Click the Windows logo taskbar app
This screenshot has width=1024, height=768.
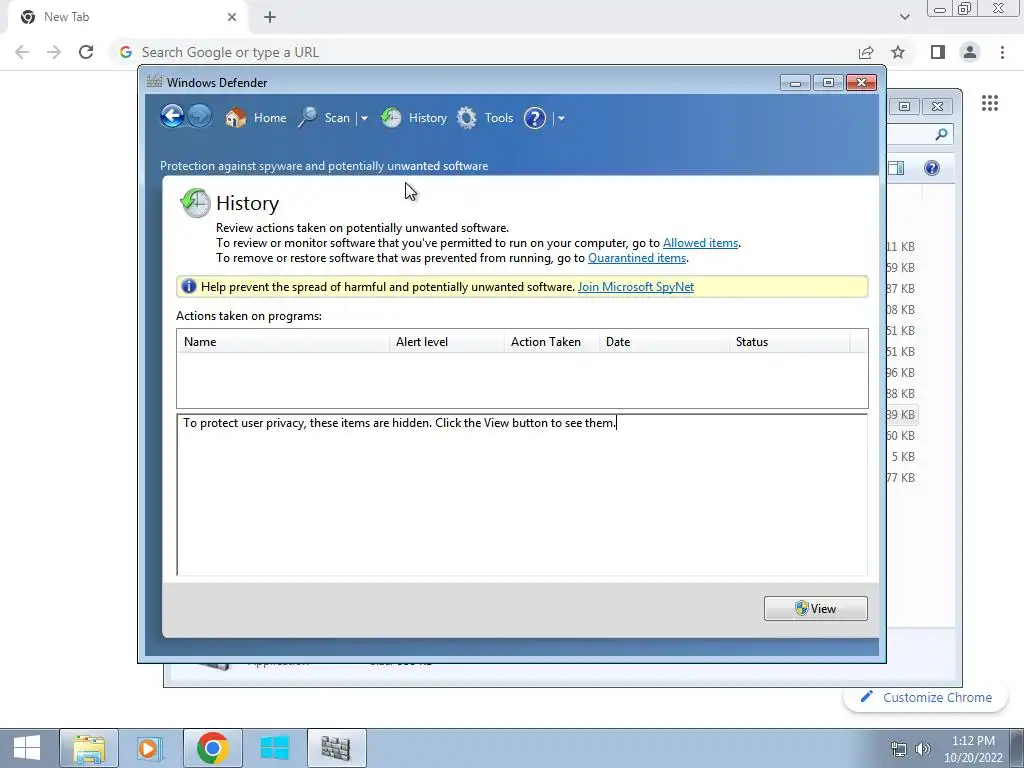(x=274, y=748)
